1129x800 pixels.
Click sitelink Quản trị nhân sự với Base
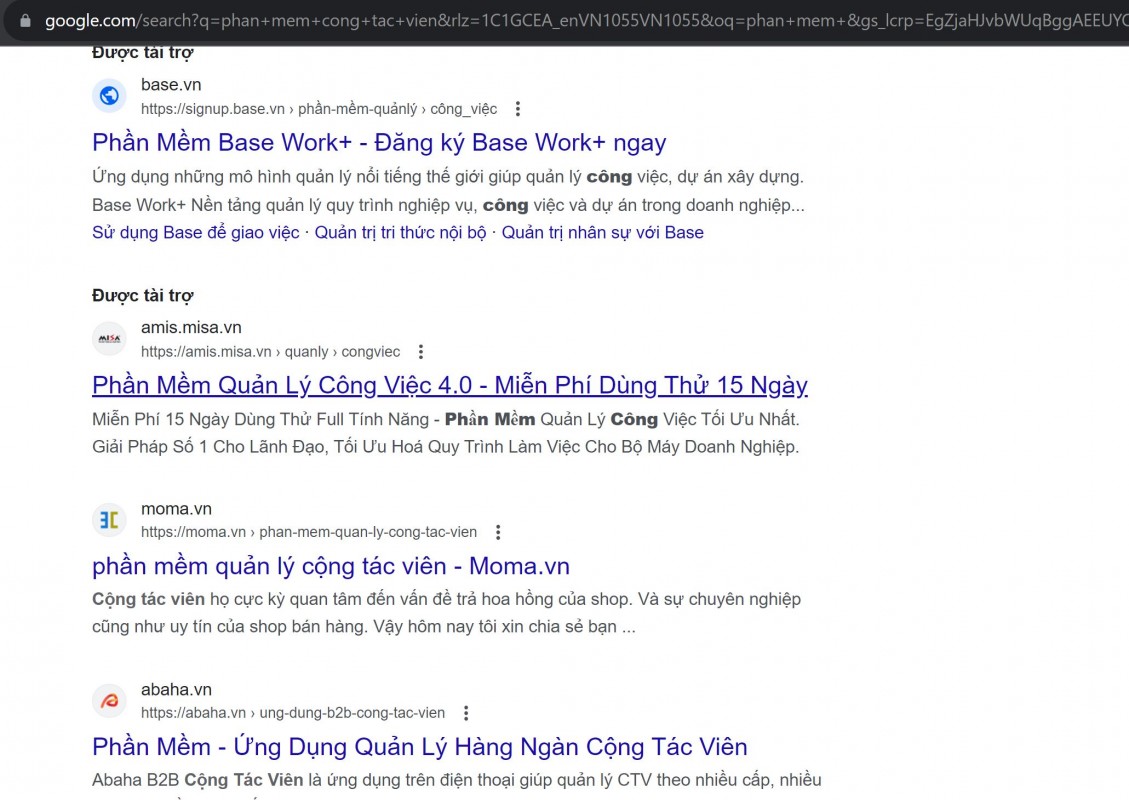[602, 233]
